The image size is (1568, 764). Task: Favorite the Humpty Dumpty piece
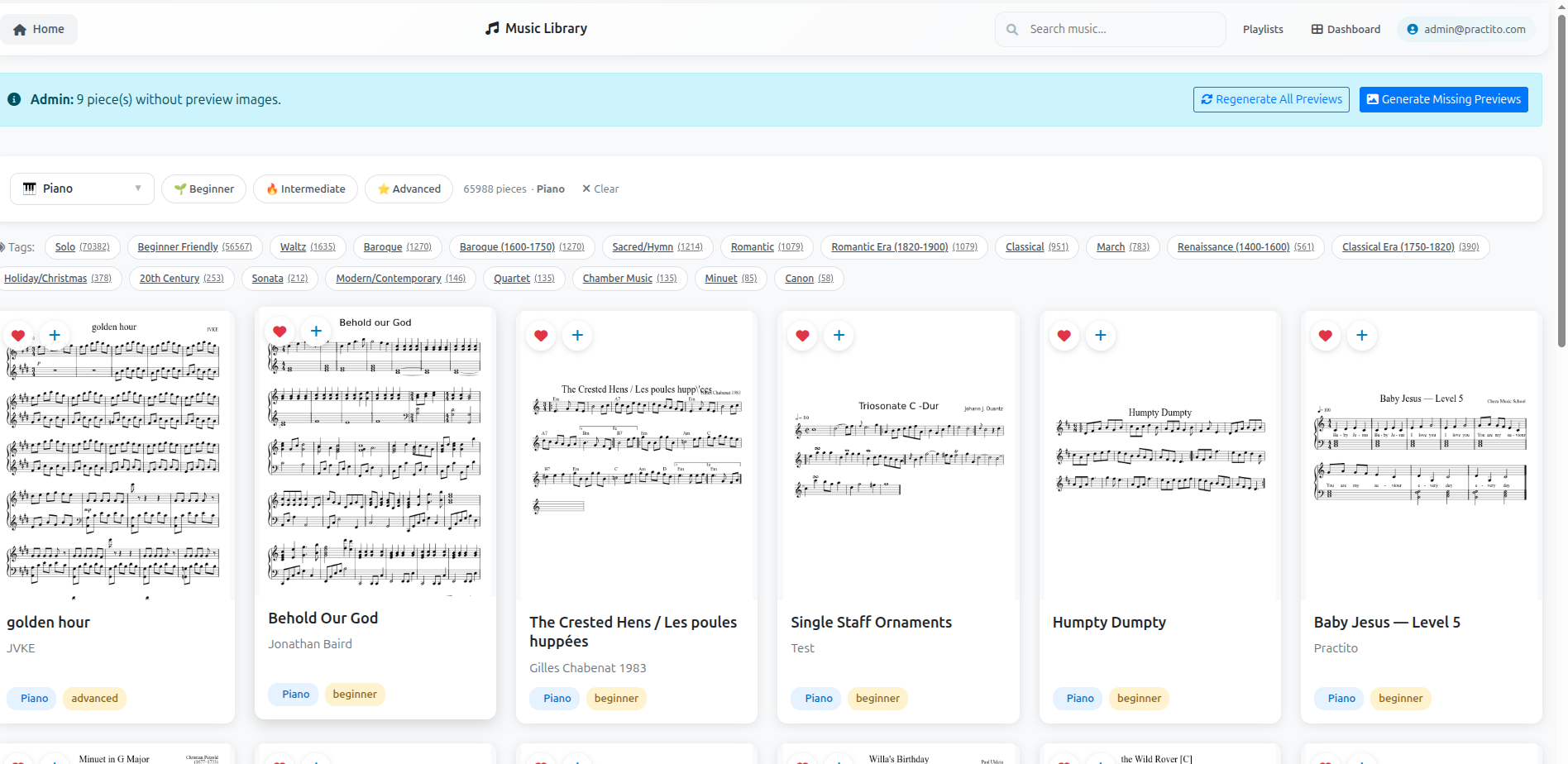pyautogui.click(x=1064, y=335)
